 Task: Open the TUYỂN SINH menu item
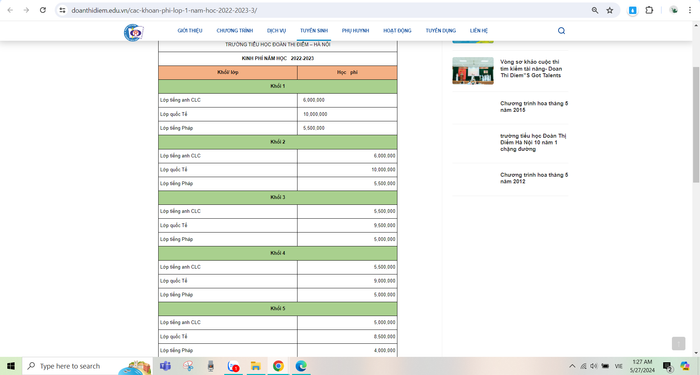pyautogui.click(x=314, y=30)
